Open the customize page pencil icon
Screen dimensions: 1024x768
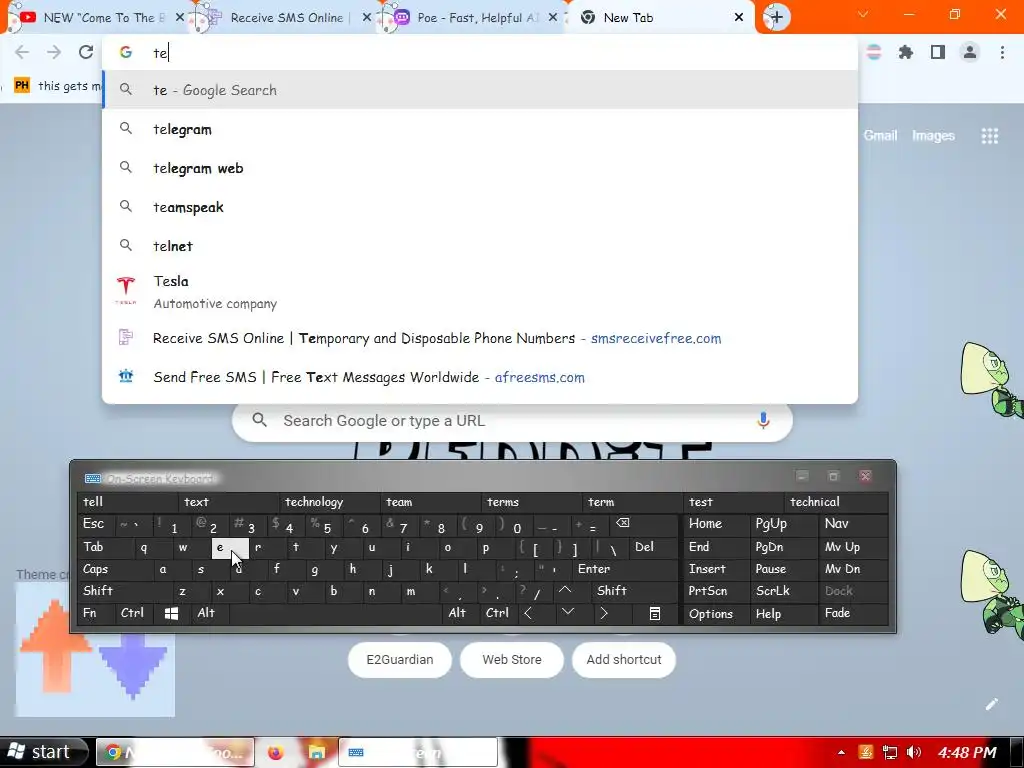pyautogui.click(x=991, y=704)
